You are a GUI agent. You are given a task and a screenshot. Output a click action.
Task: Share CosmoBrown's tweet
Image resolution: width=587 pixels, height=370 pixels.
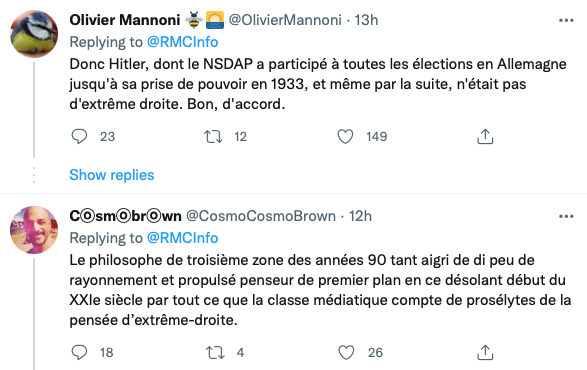[x=485, y=352]
